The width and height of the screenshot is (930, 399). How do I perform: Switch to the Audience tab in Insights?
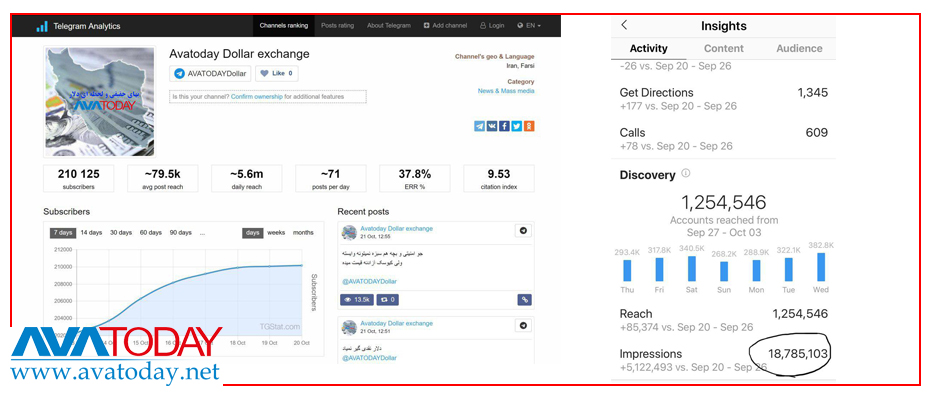[799, 49]
